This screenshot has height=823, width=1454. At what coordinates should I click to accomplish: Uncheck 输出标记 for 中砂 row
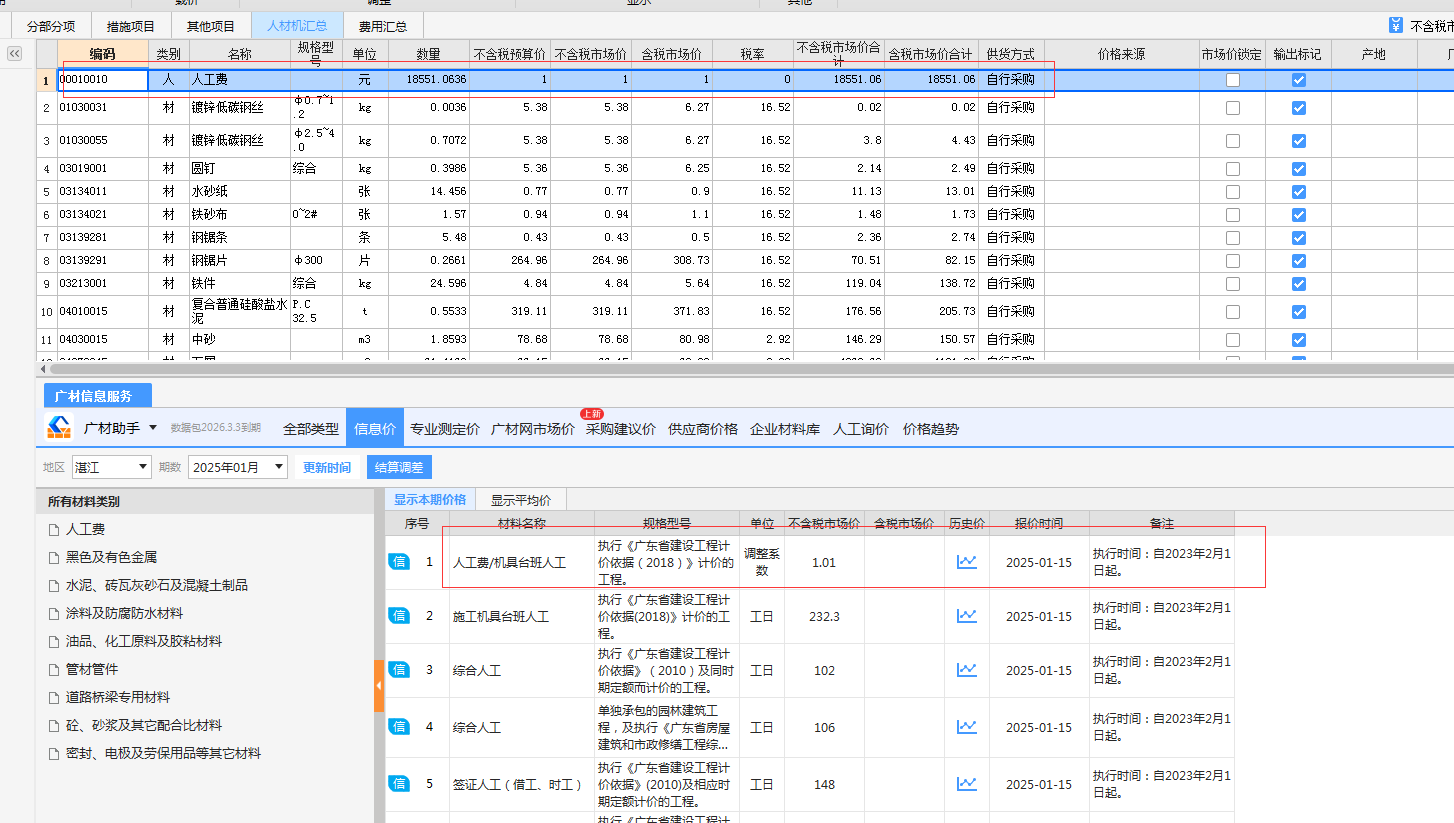coord(1298,340)
